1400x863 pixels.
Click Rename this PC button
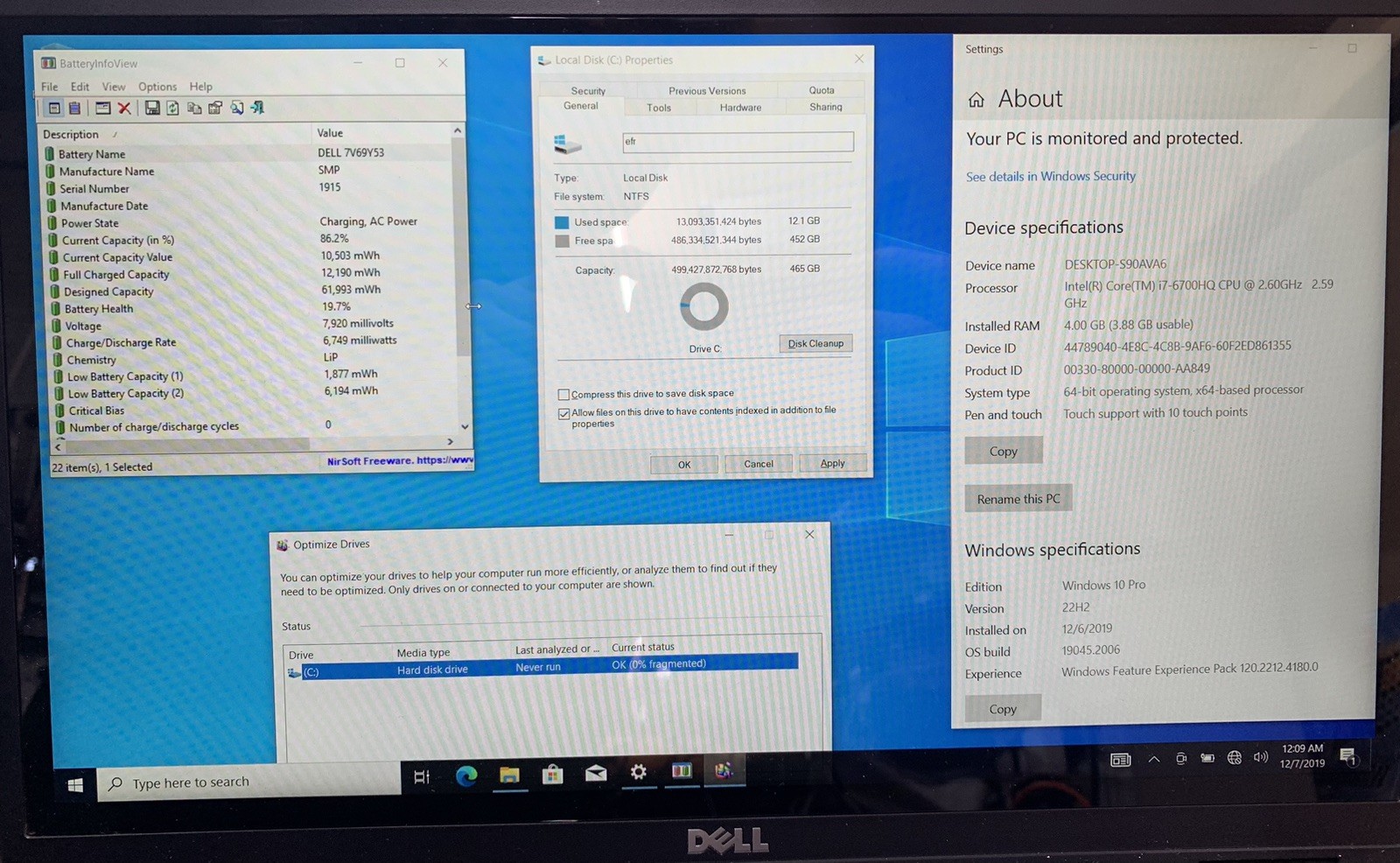[x=1018, y=498]
